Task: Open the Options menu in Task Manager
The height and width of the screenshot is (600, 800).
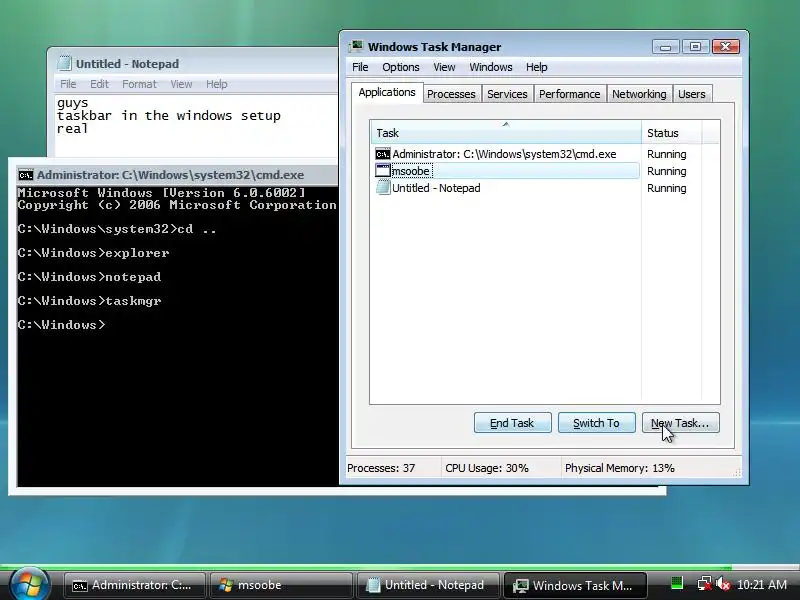Action: pos(401,67)
